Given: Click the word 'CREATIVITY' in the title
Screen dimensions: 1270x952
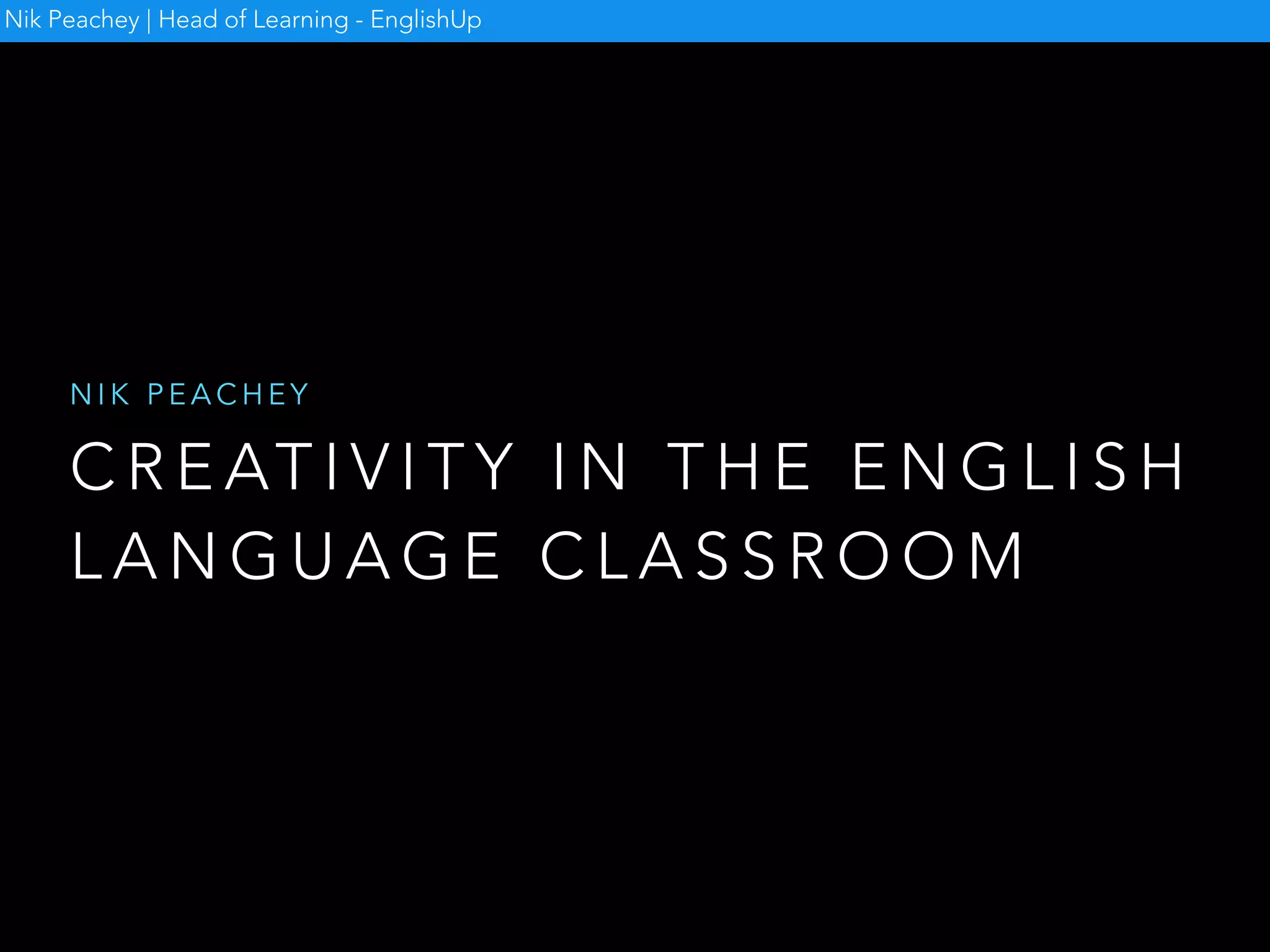Looking at the screenshot, I should 293,467.
